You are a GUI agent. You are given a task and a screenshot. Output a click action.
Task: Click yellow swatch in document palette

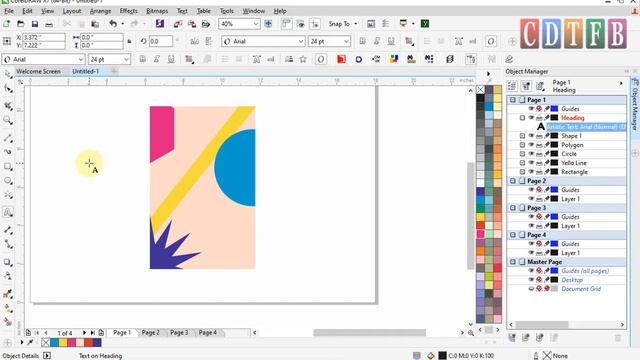pyautogui.click(x=63, y=342)
